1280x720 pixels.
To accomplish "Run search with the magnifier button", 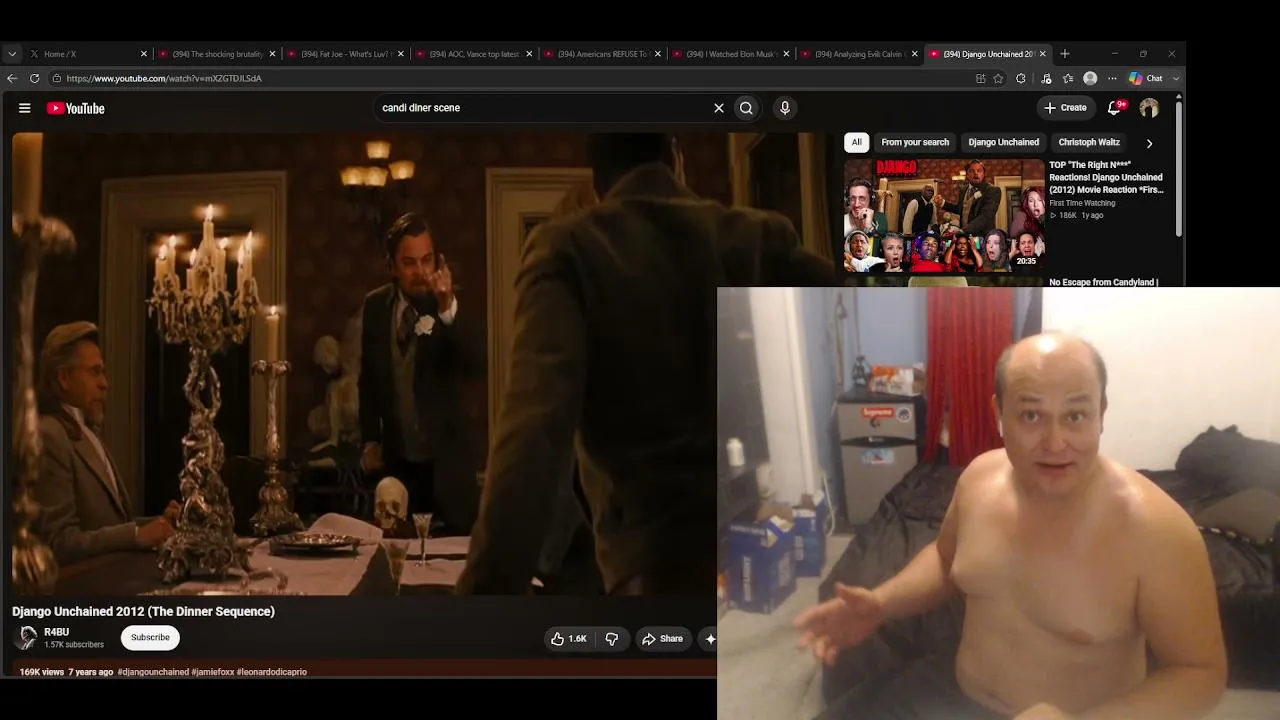I will (746, 108).
